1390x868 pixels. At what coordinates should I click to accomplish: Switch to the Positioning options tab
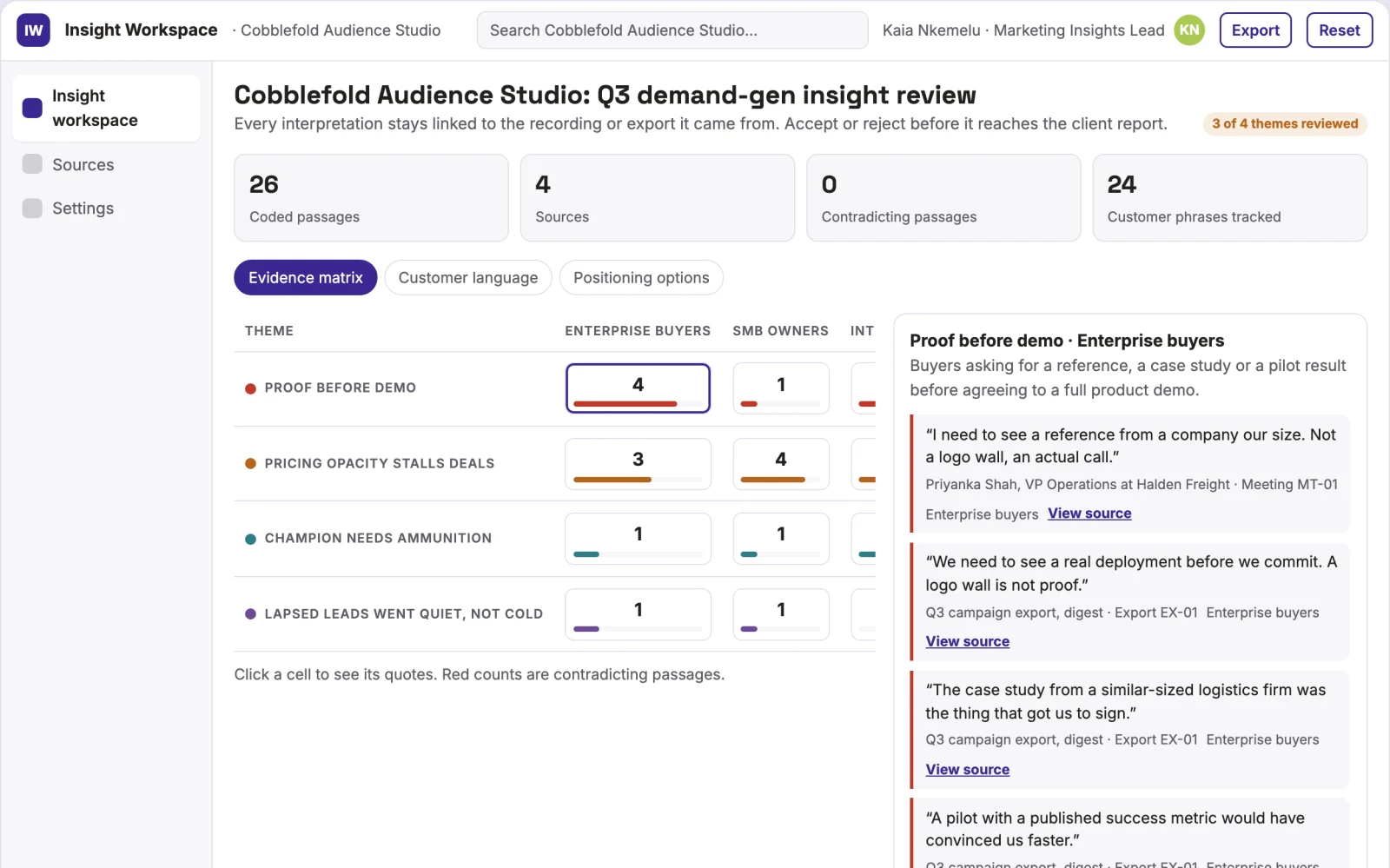pos(641,278)
